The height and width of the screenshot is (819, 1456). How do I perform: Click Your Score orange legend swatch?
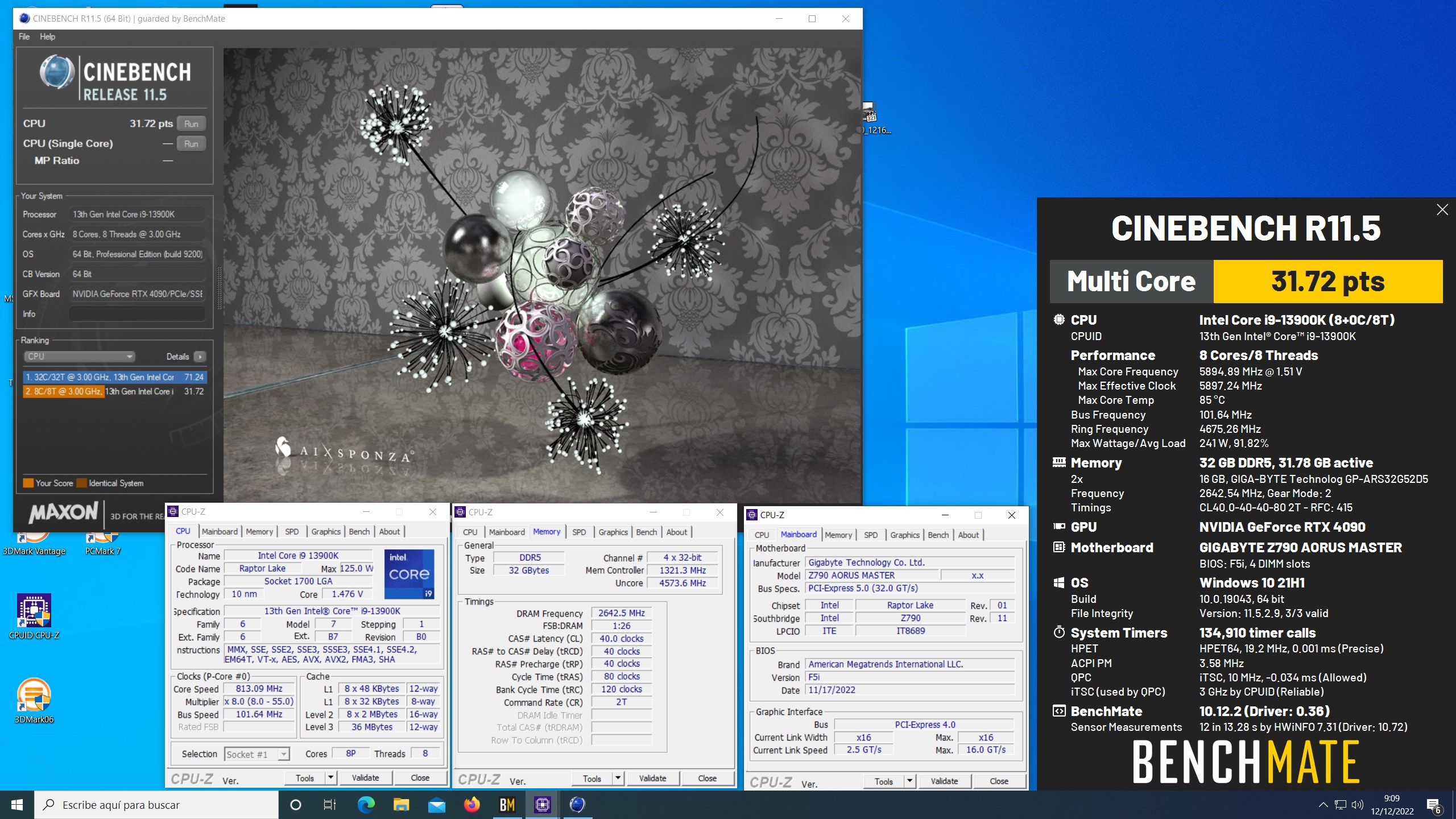(x=28, y=483)
